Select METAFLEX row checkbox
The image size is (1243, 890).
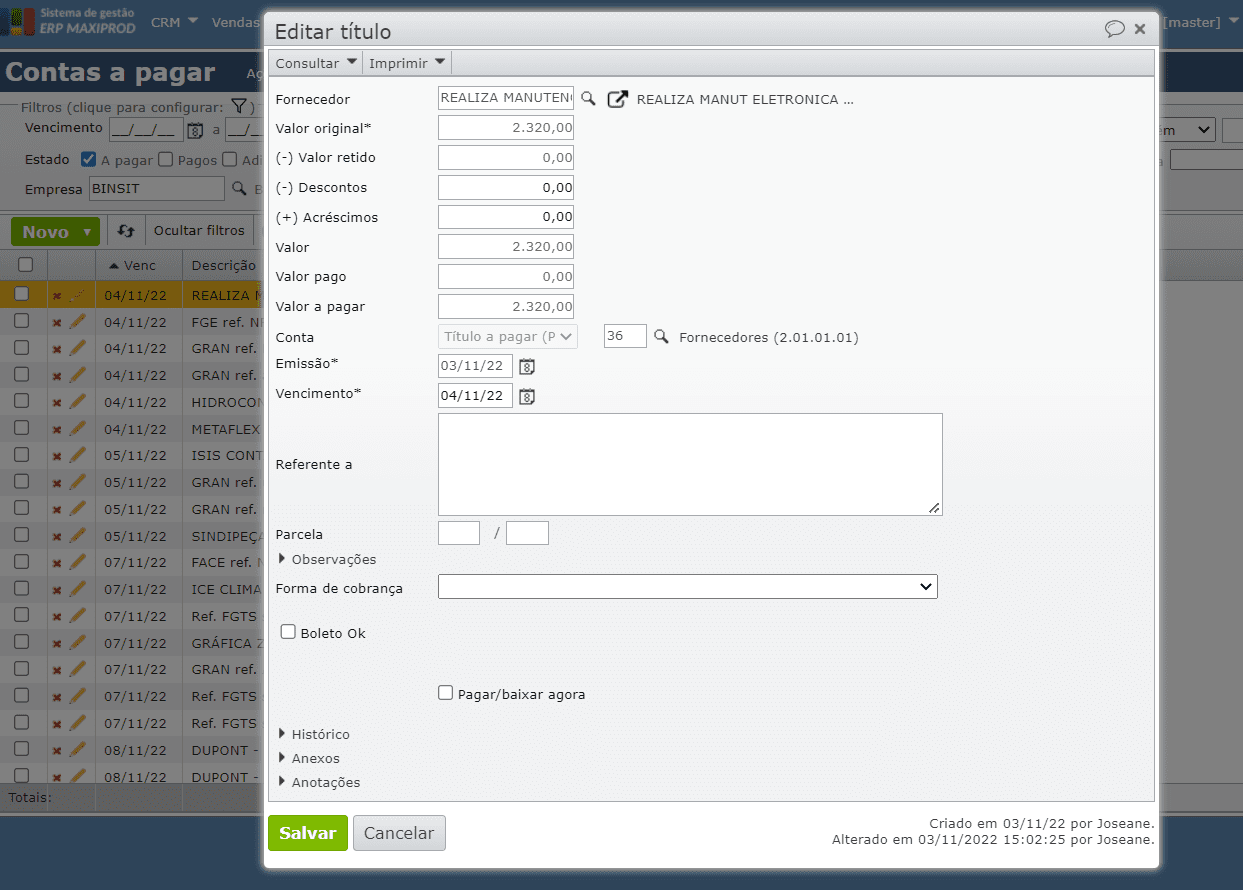click(x=21, y=428)
